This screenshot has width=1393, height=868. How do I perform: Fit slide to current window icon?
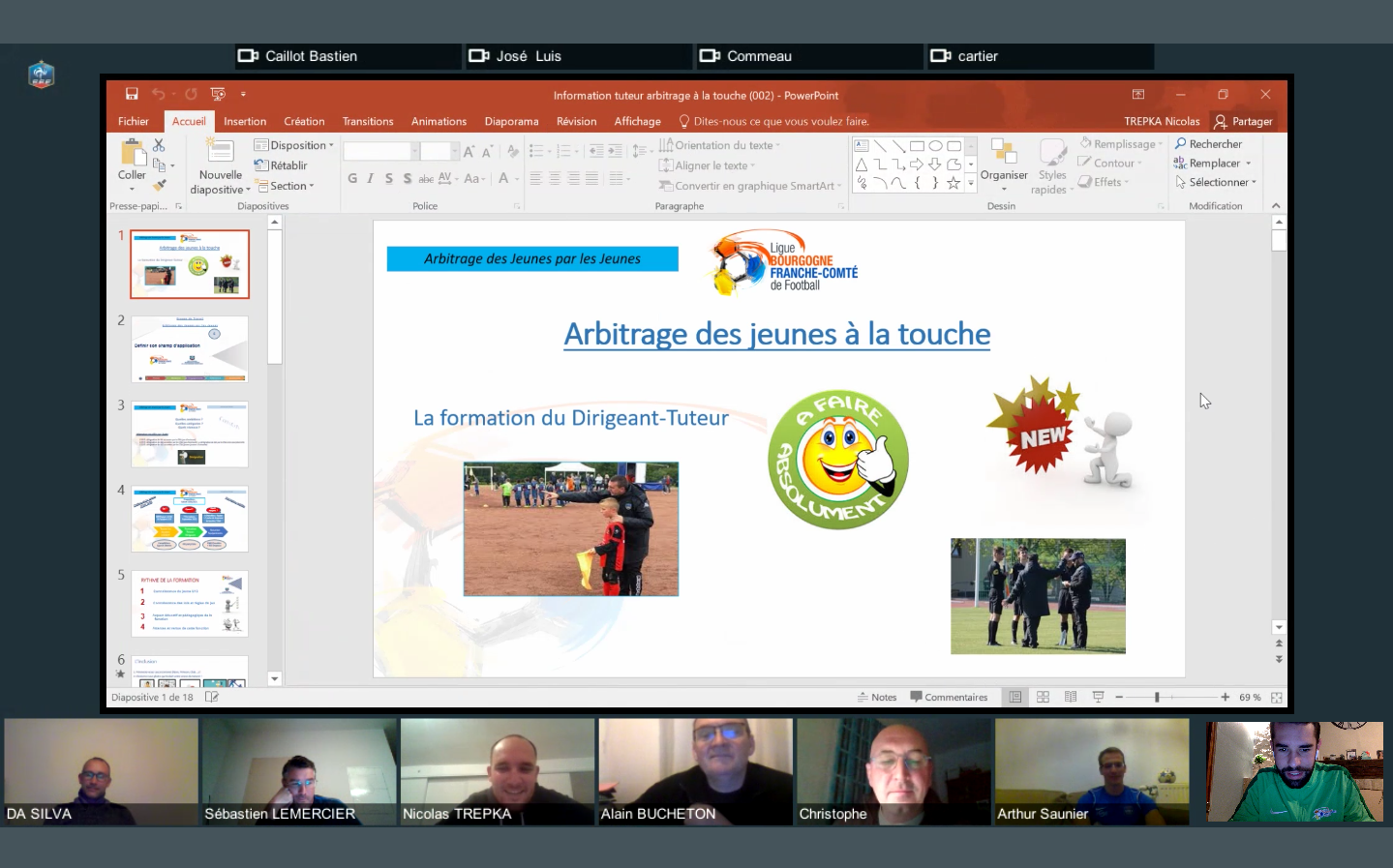point(1277,697)
